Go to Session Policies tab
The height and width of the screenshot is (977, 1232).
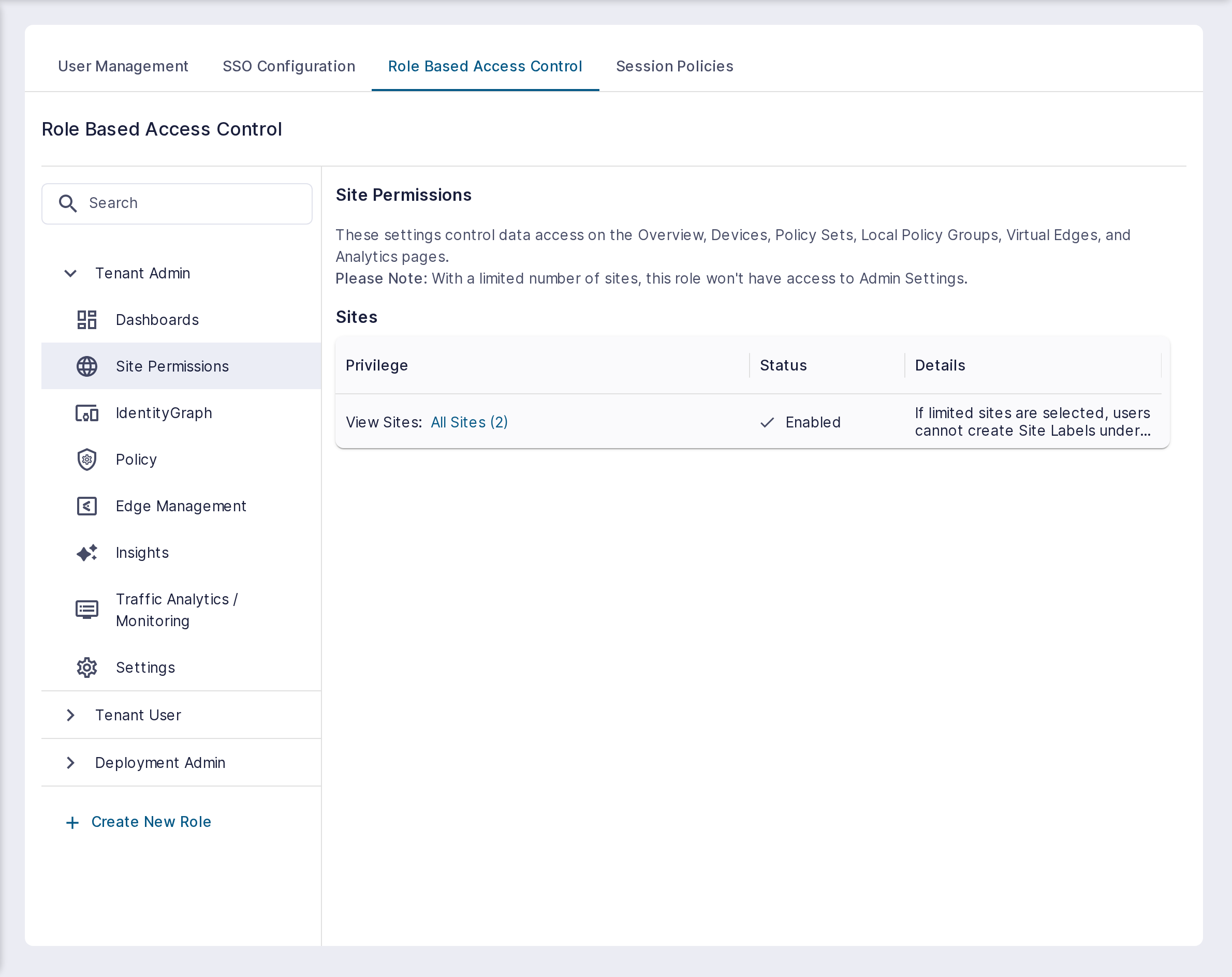click(674, 66)
